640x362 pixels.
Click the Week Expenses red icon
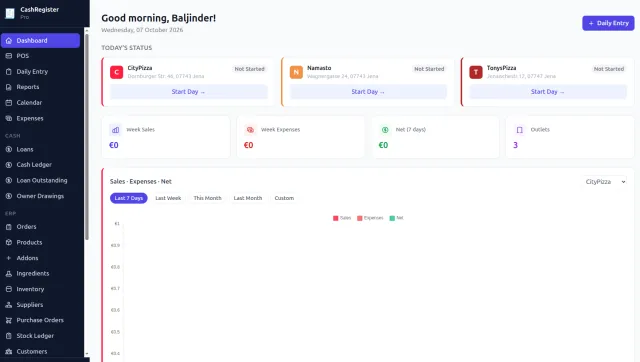[250, 130]
